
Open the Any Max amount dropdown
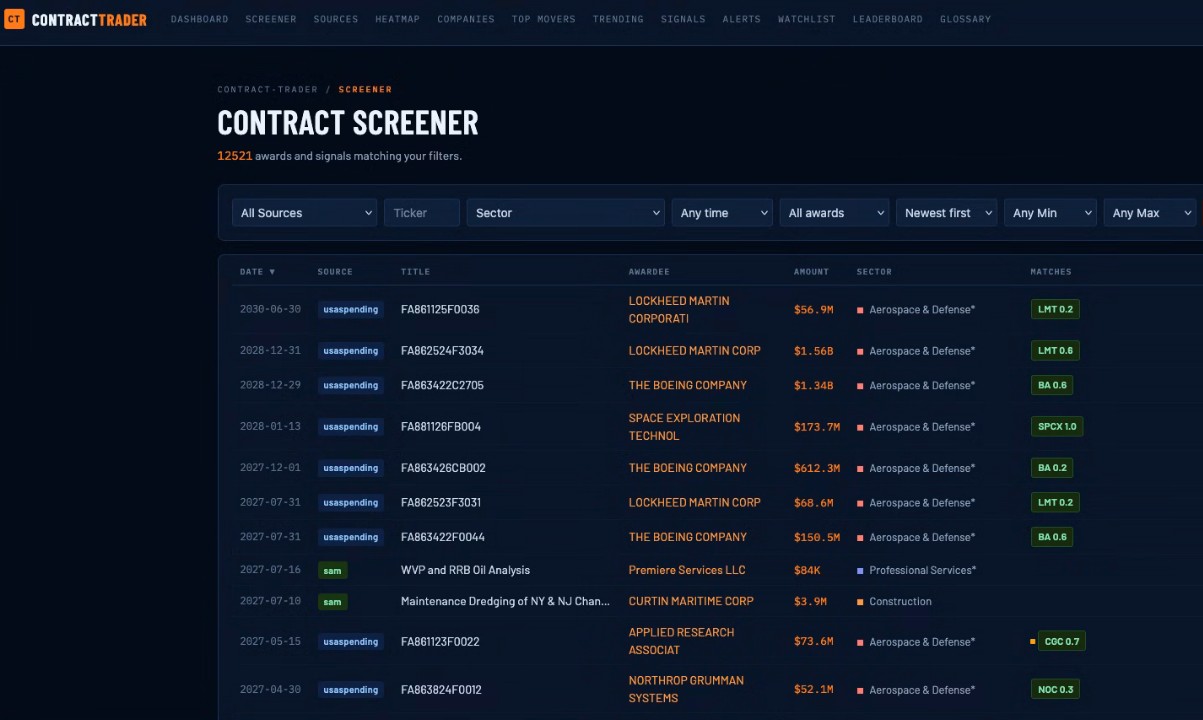tap(1149, 213)
